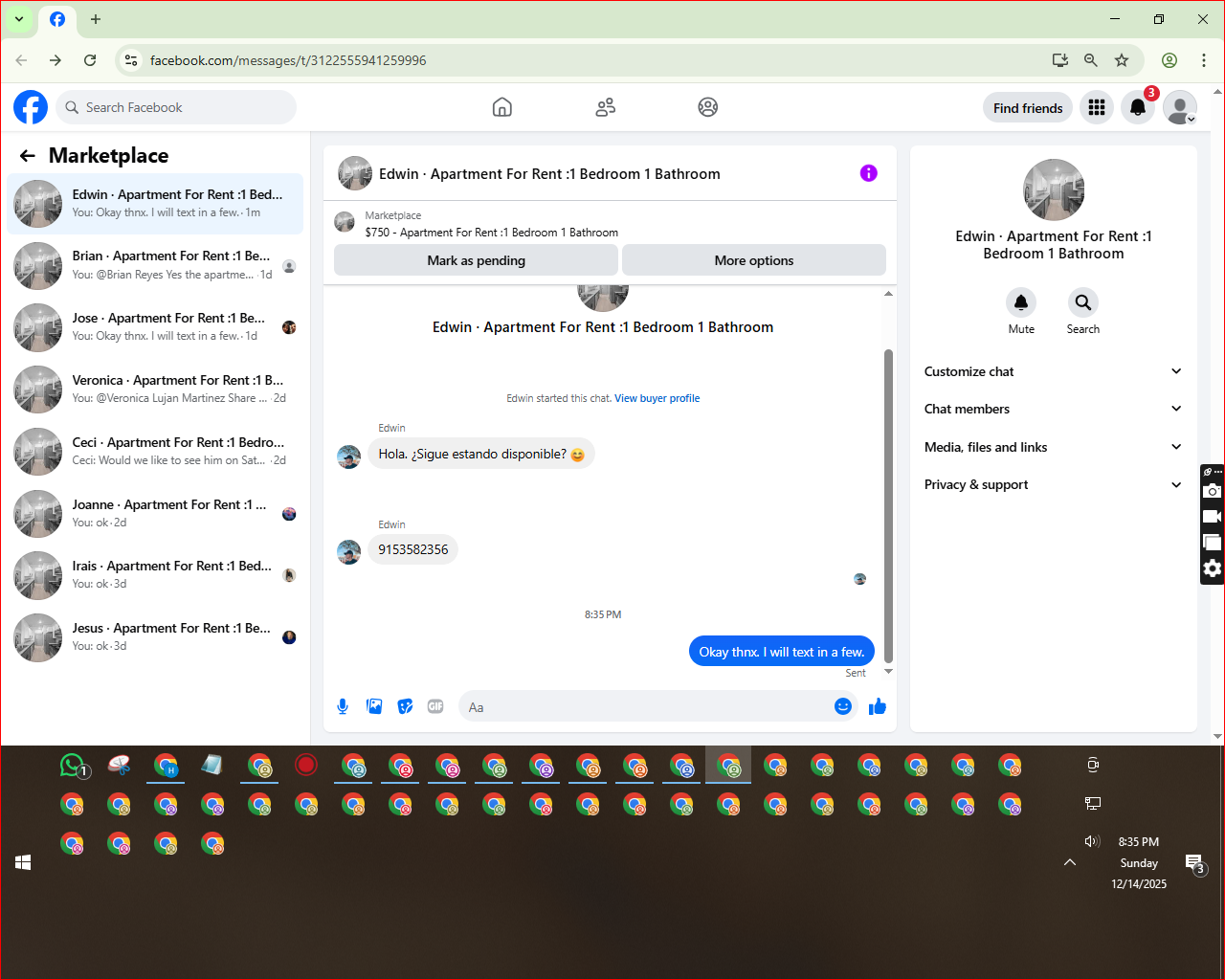Viewport: 1225px width, 980px height.
Task: Search in conversation magnifier icon
Action: coord(1082,302)
